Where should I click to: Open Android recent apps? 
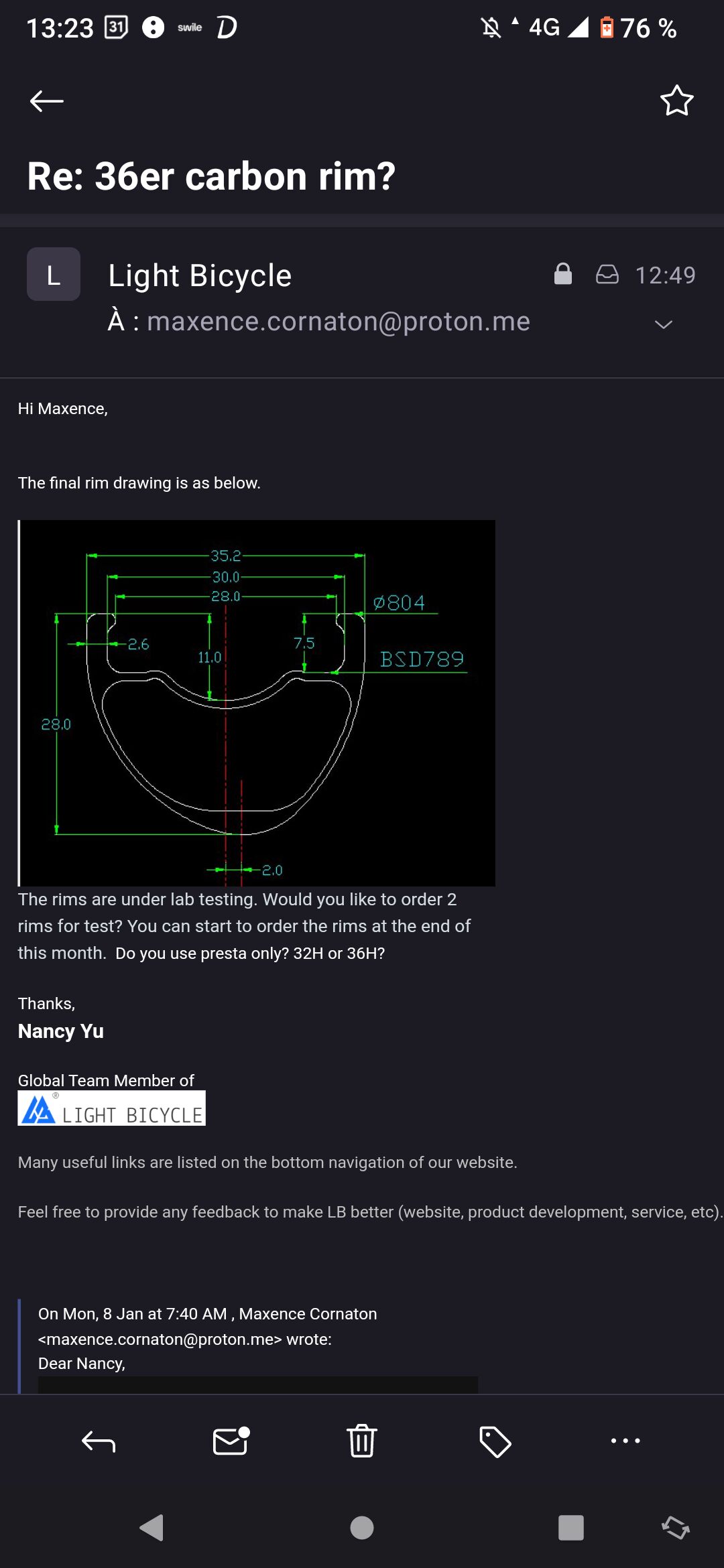[570, 1528]
